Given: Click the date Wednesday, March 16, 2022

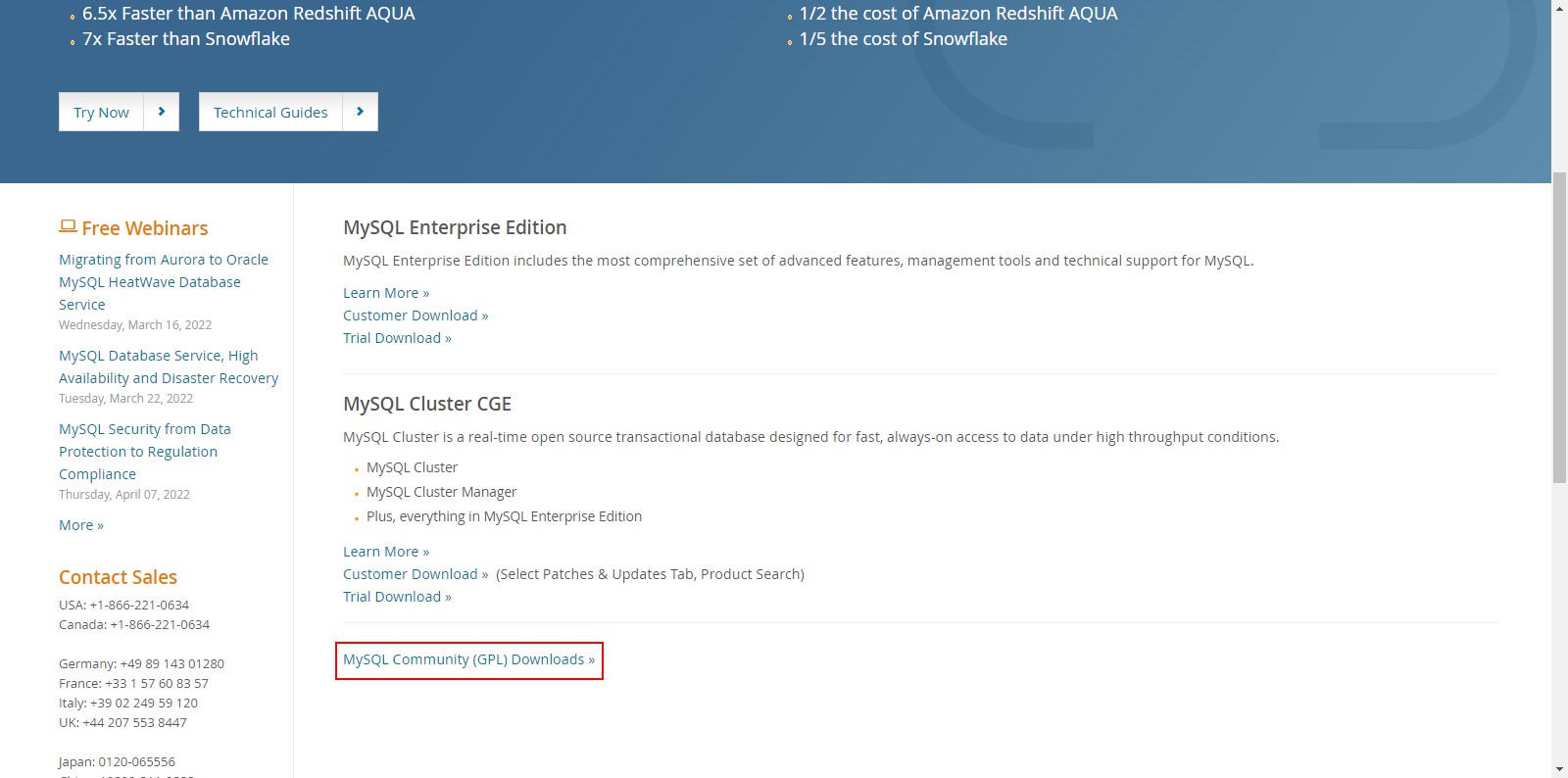Looking at the screenshot, I should click(x=135, y=324).
